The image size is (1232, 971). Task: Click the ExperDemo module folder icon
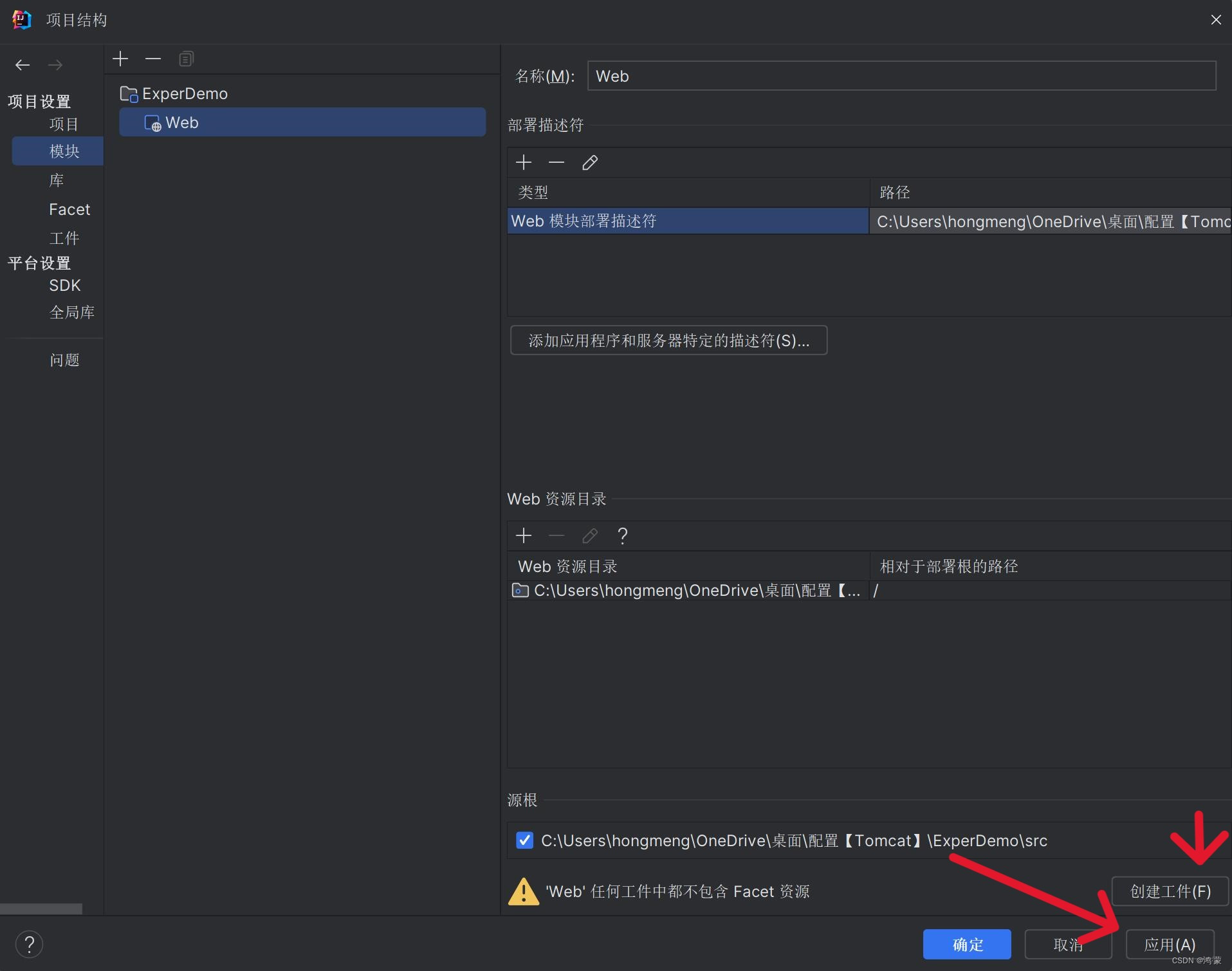pos(129,95)
